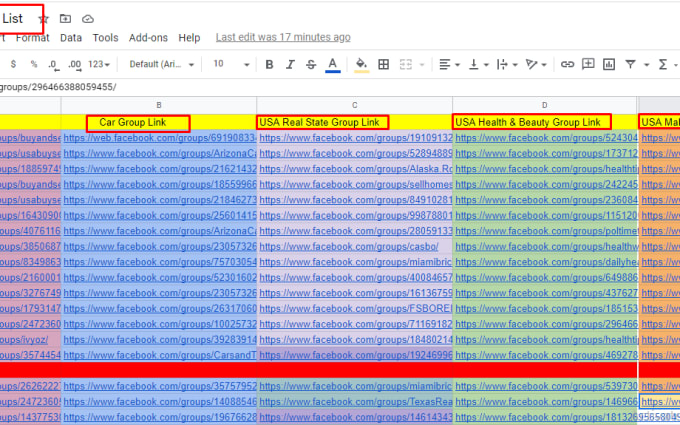This screenshot has width=680, height=425.
Task: Toggle strikethrough formatting
Action: (x=311, y=65)
